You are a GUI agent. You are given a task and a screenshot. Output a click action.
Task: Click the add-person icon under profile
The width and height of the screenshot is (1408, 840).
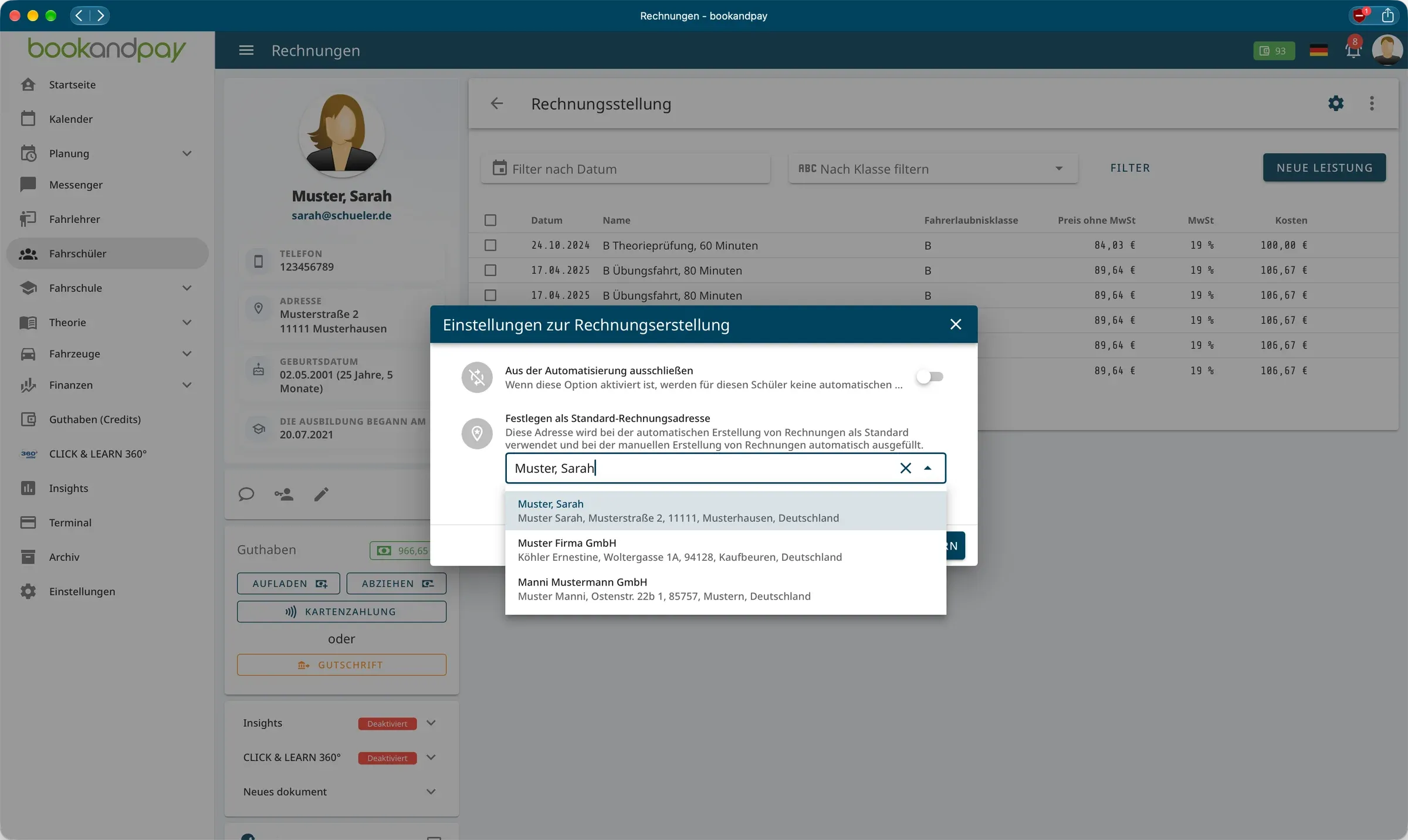284,494
